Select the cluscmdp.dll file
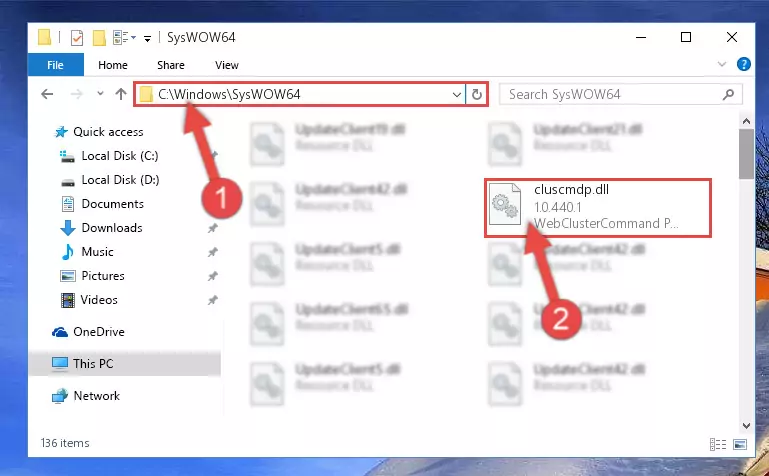This screenshot has width=769, height=476. pyautogui.click(x=597, y=208)
